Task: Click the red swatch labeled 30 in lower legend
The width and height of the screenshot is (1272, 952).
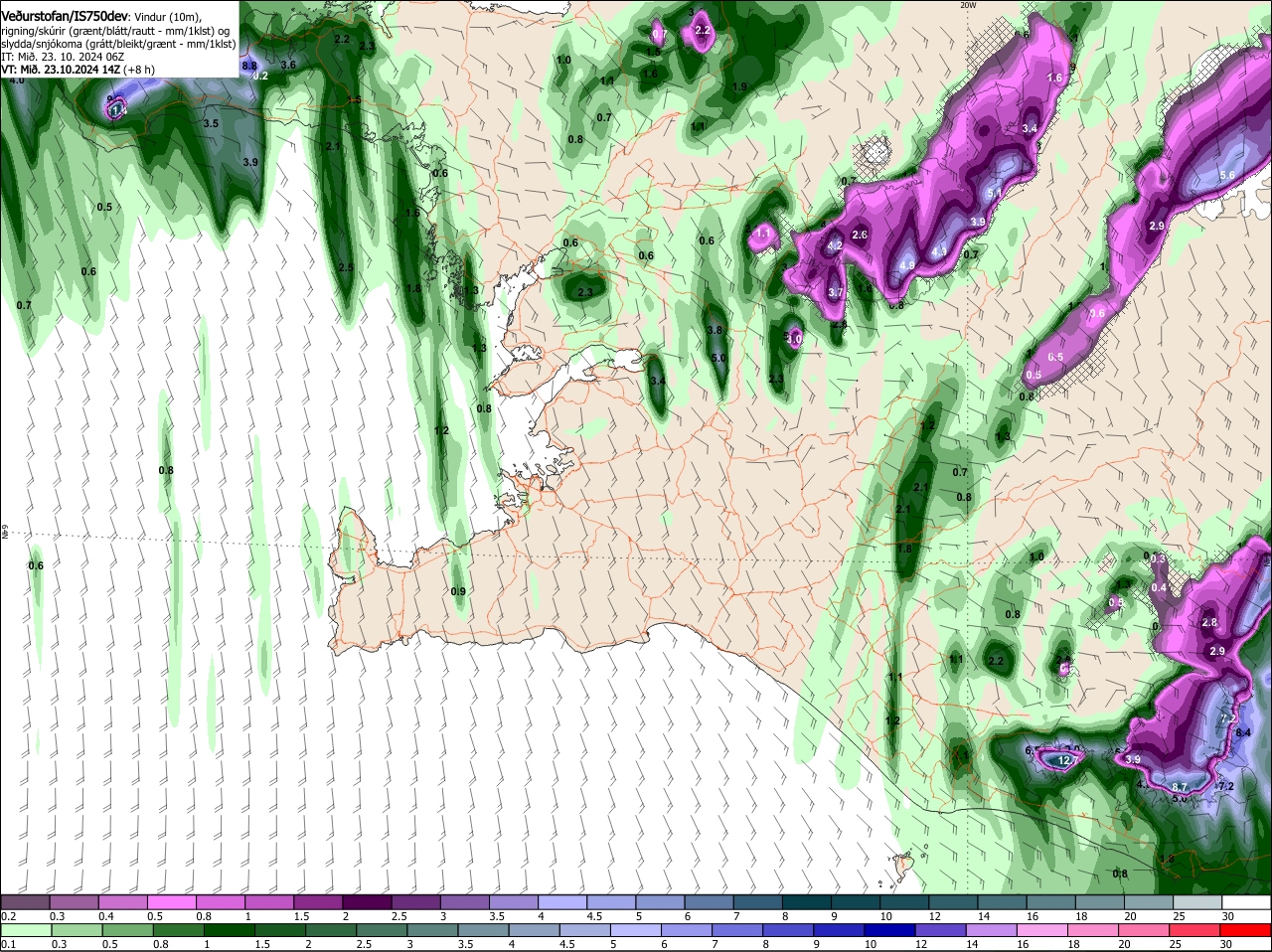Action: click(x=1247, y=930)
